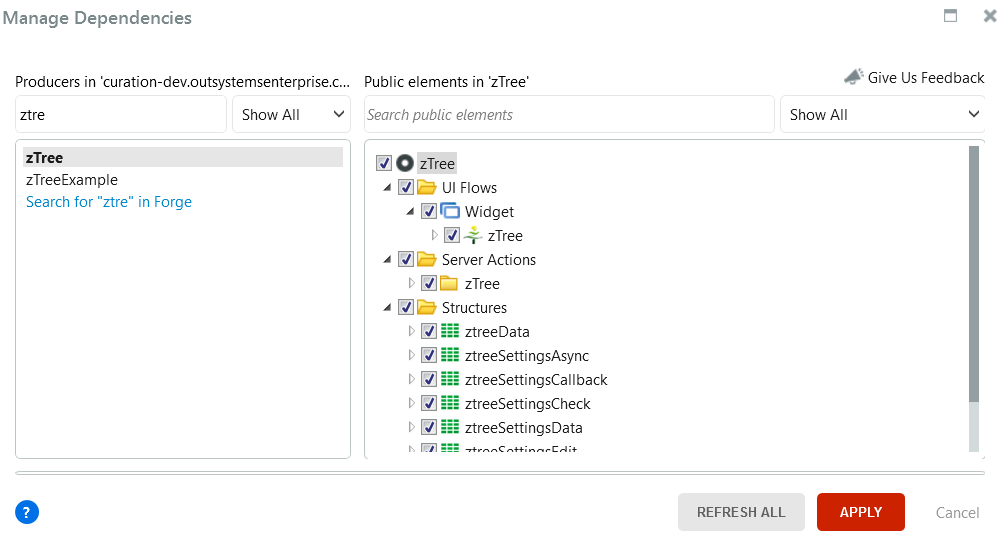Select the Structures label
The width and height of the screenshot is (998, 547).
click(x=474, y=308)
